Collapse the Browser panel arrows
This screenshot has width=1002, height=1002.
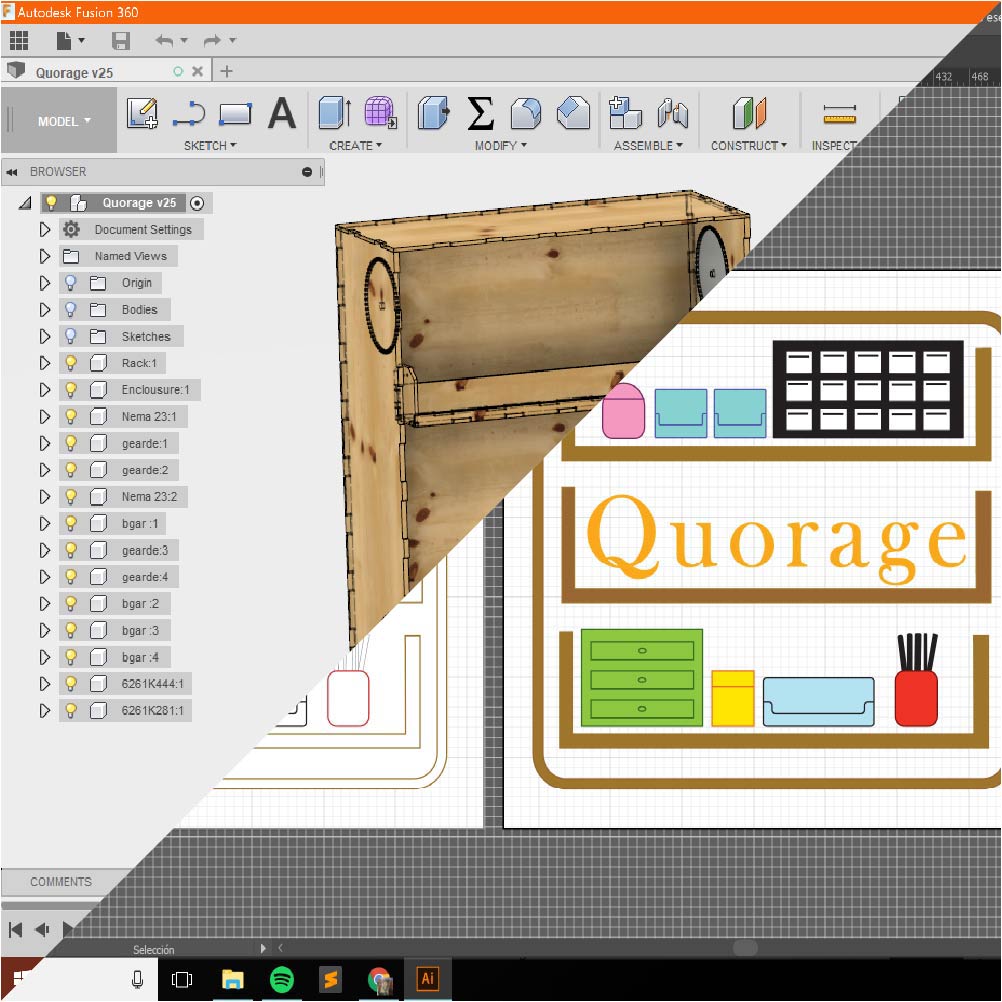tap(12, 172)
